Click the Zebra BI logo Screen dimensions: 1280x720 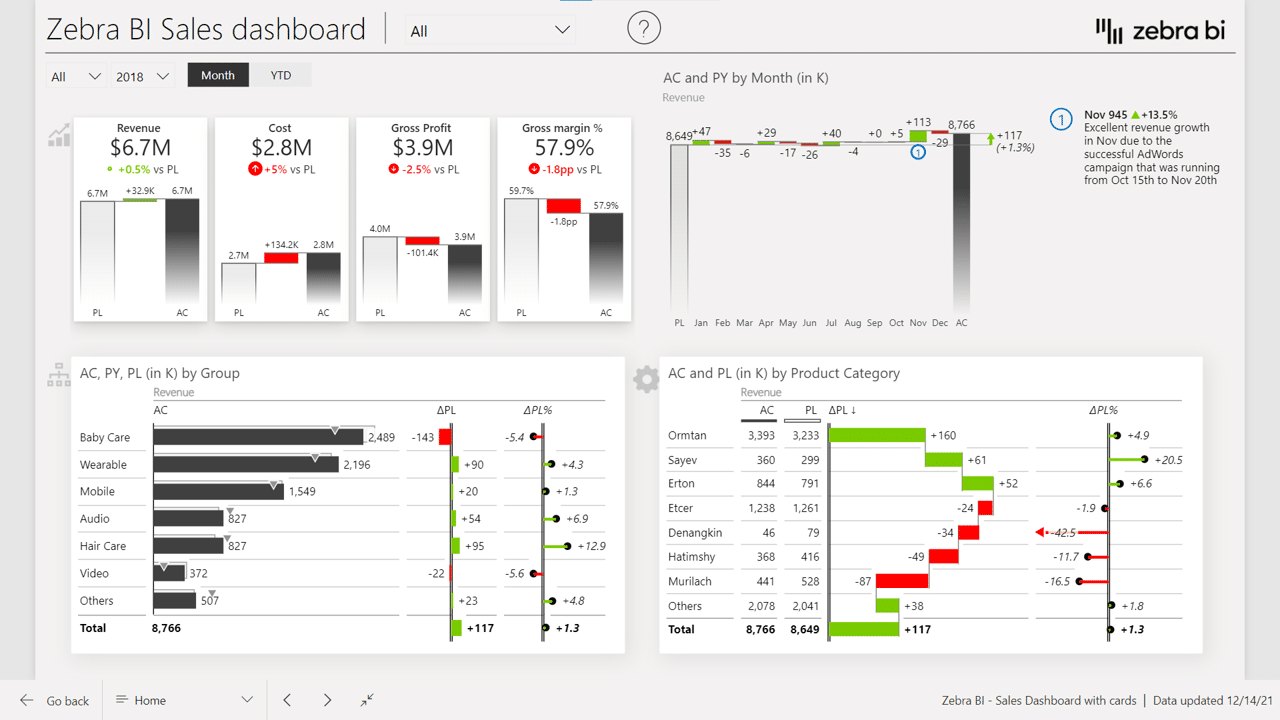click(1161, 31)
